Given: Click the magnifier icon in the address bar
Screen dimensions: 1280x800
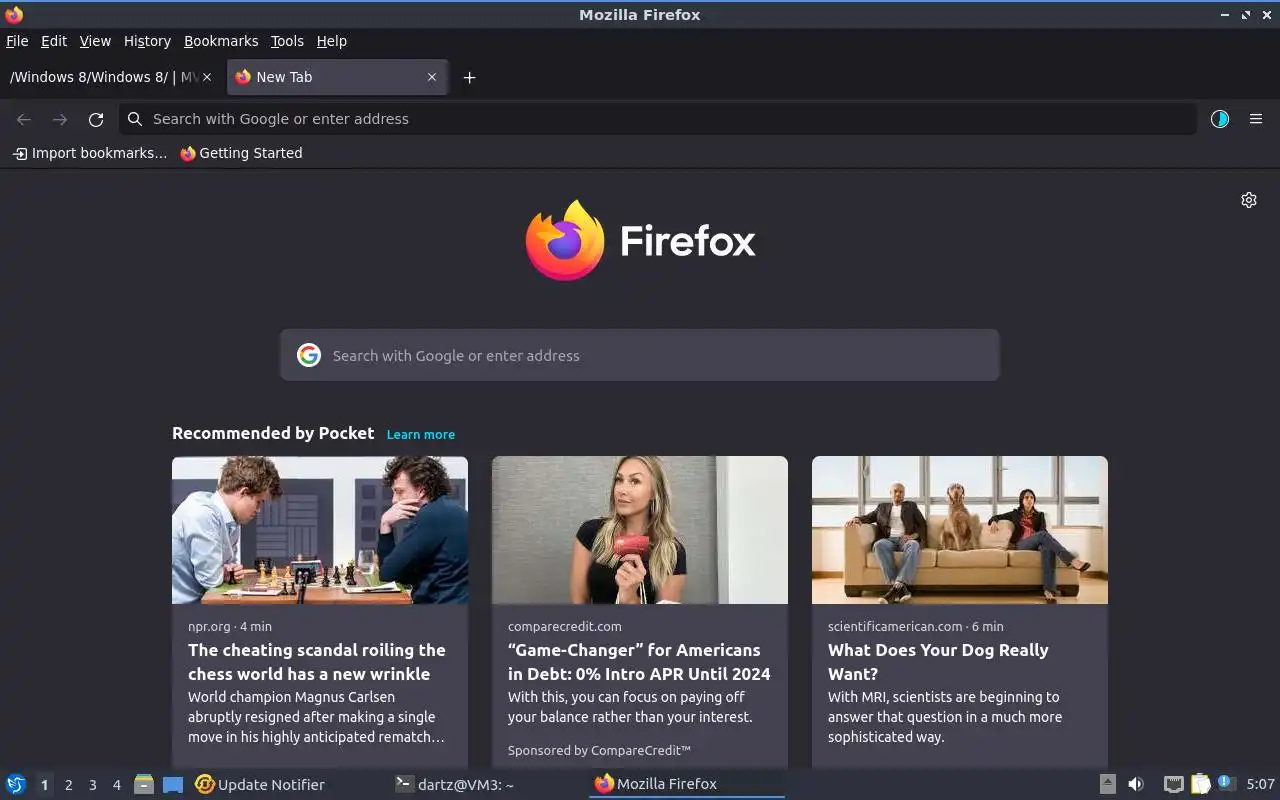Looking at the screenshot, I should pos(135,119).
